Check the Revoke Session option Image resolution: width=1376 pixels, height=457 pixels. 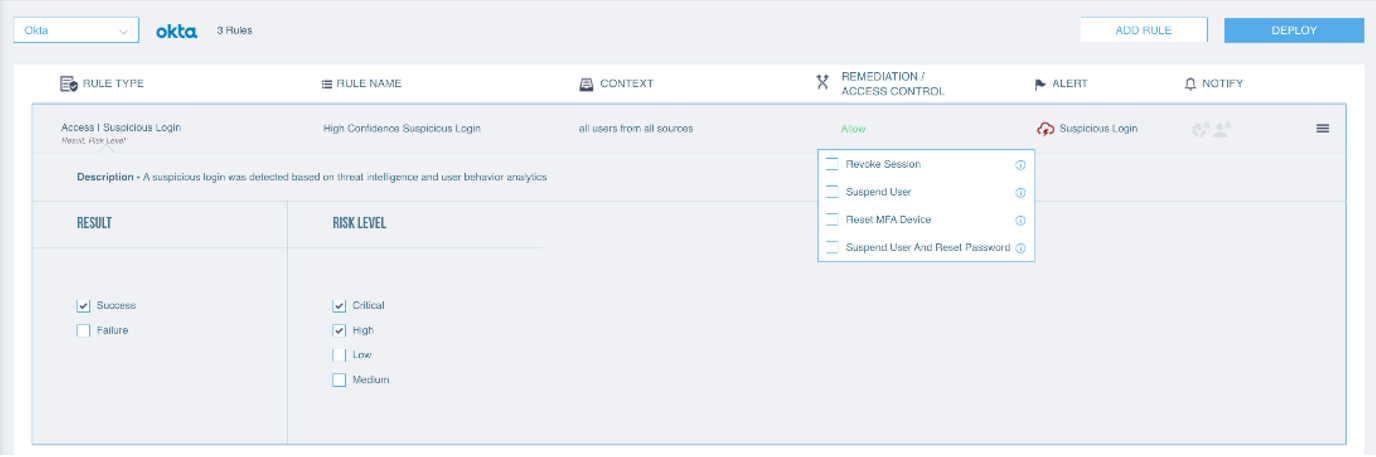[x=832, y=164]
